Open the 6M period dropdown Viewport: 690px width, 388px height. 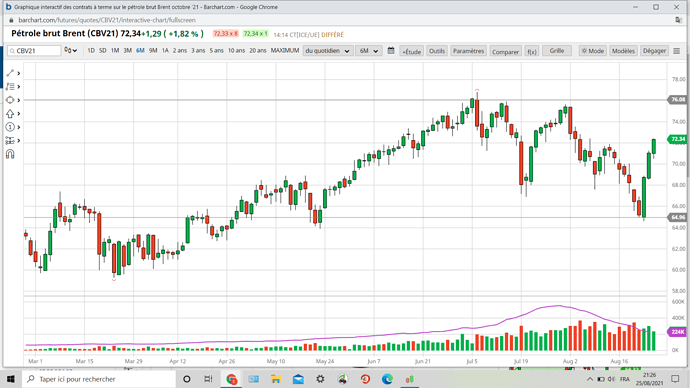click(368, 51)
